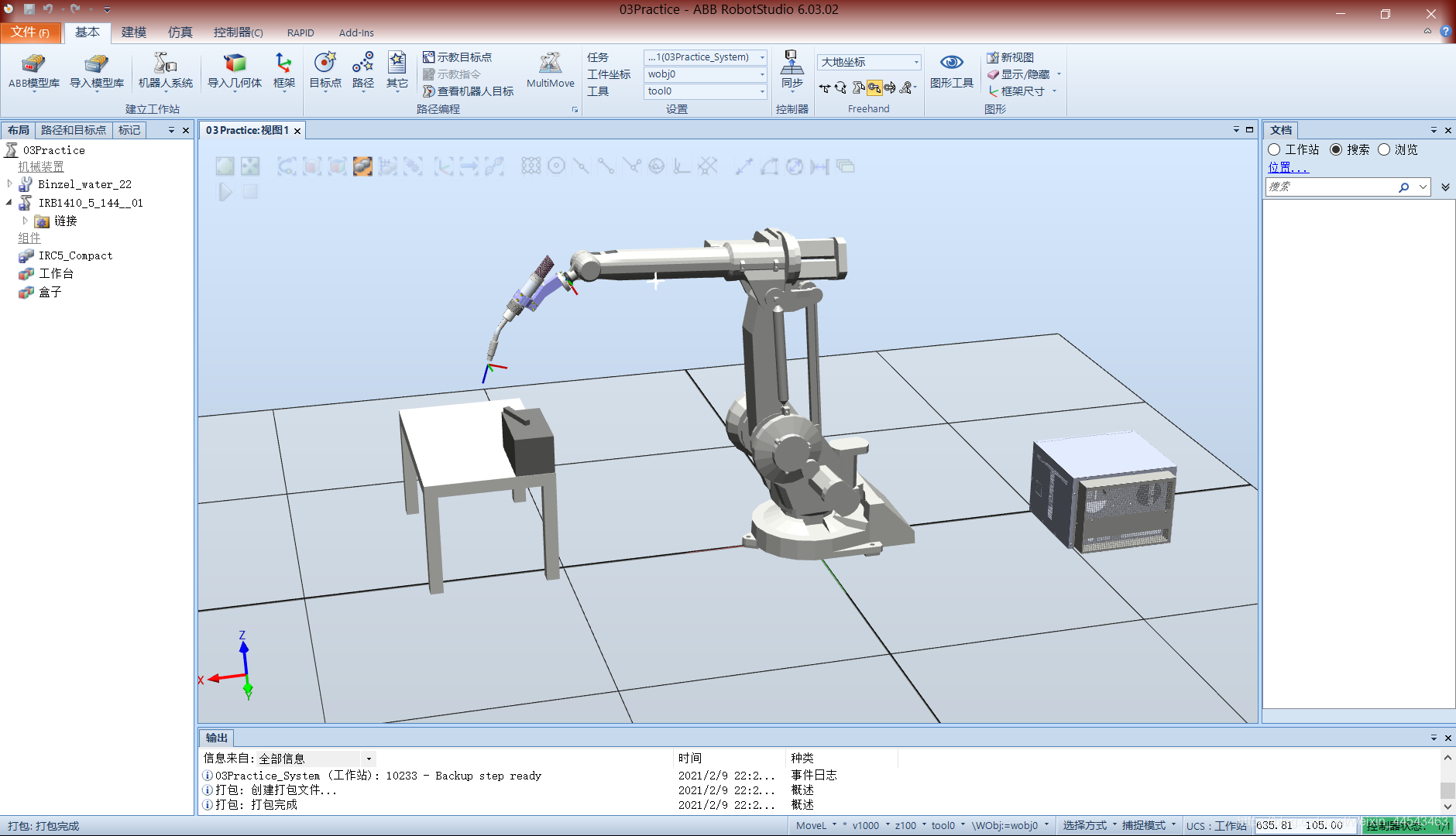Select the 浏览 radio button

click(x=1384, y=149)
